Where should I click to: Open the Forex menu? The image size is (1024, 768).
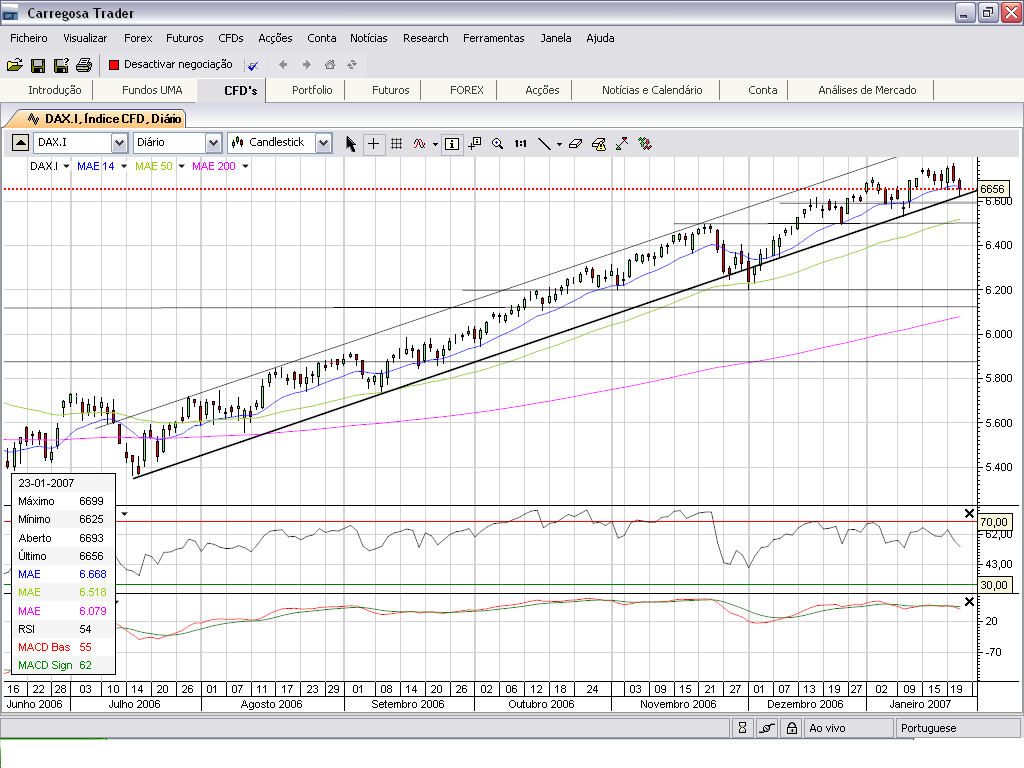(x=138, y=38)
